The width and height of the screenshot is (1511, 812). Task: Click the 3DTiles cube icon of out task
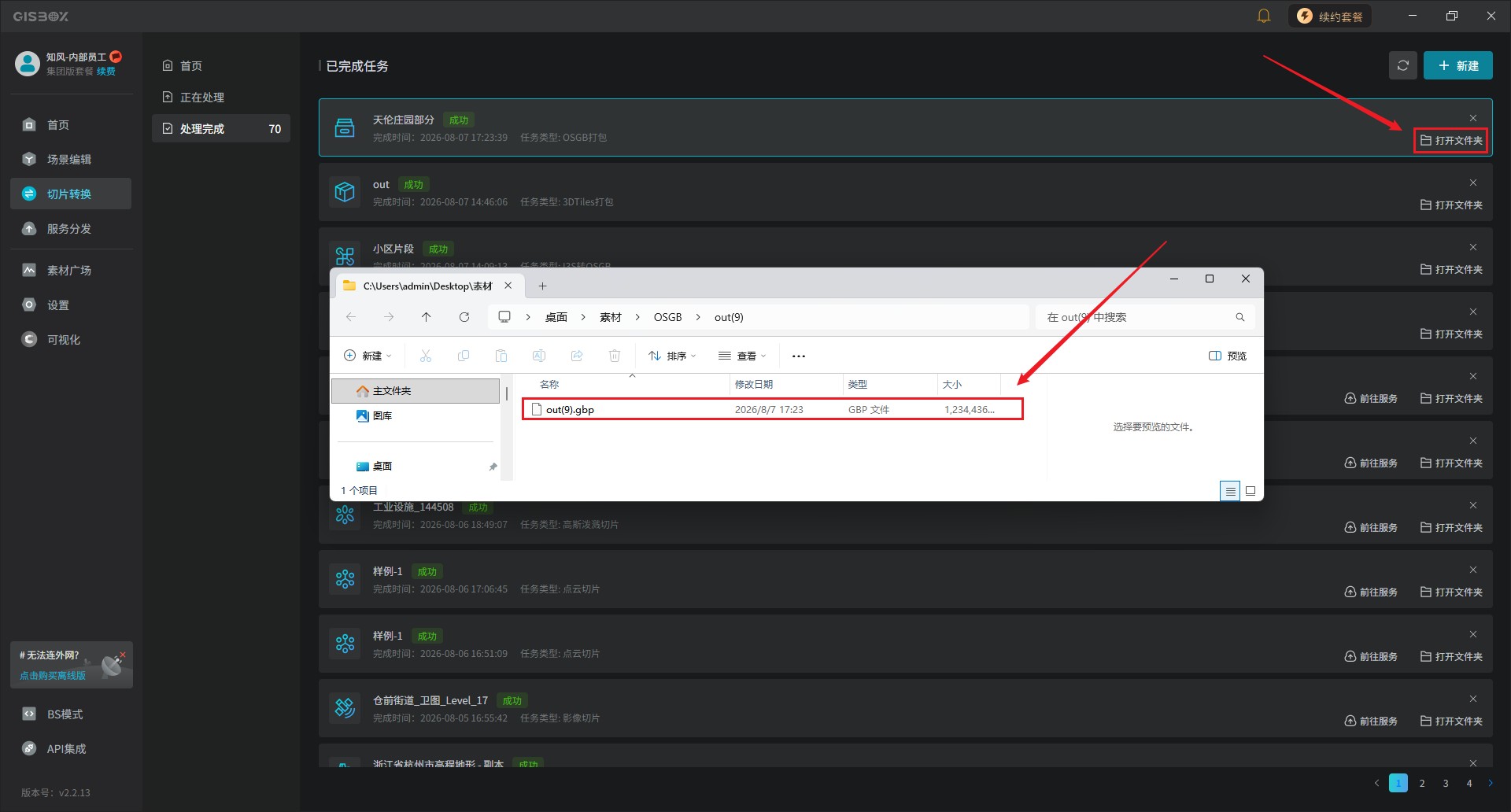tap(345, 192)
